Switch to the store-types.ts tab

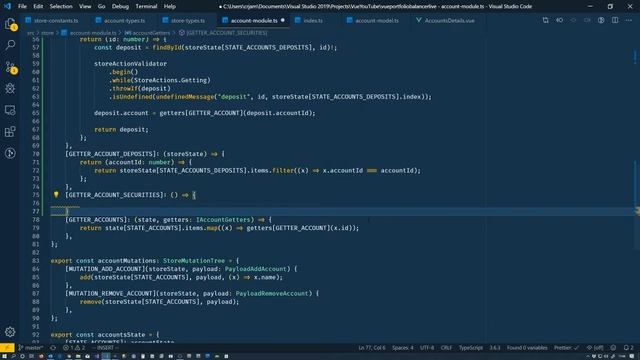pyautogui.click(x=184, y=20)
